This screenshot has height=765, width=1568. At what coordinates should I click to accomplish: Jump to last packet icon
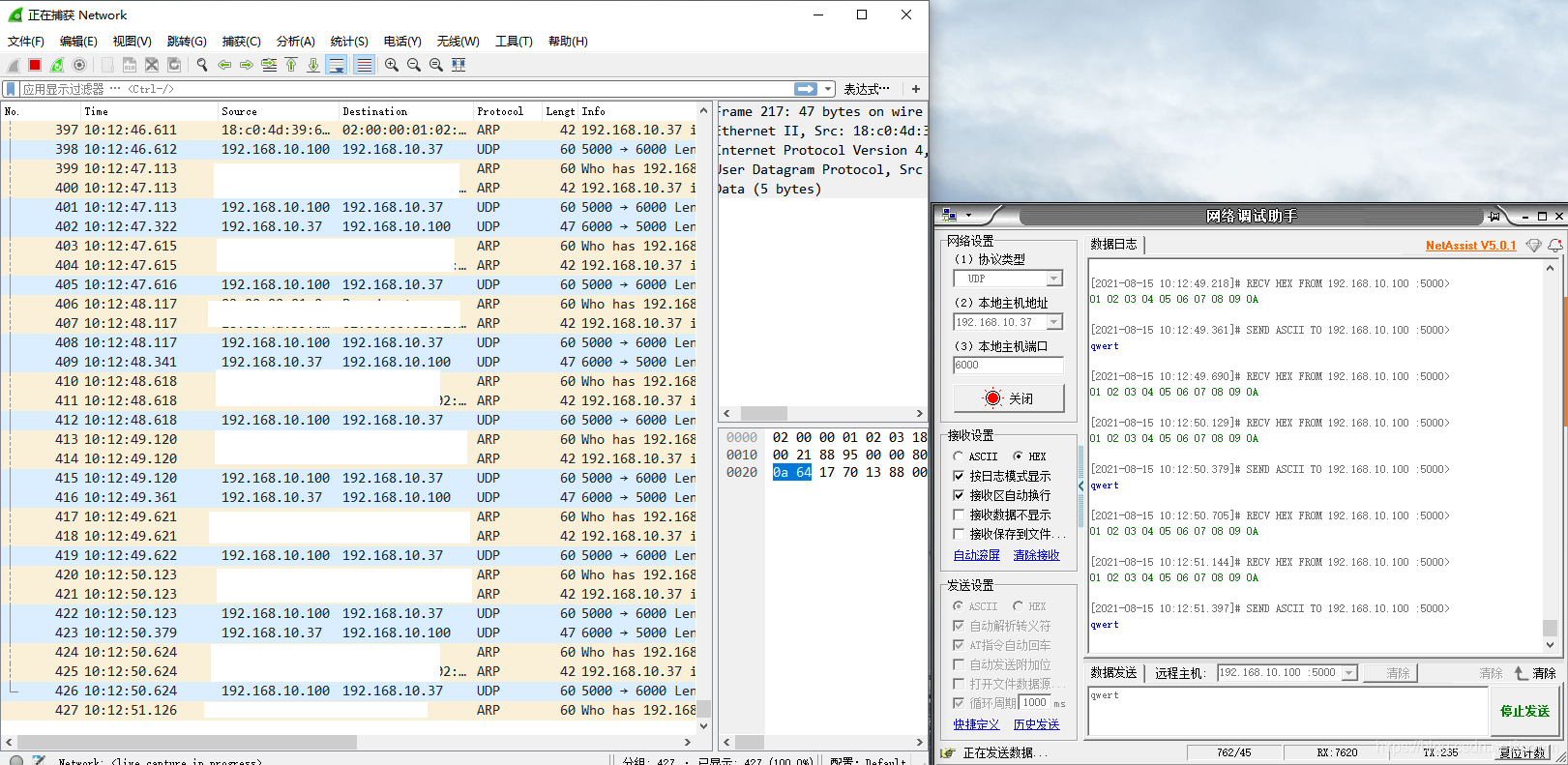[x=313, y=65]
